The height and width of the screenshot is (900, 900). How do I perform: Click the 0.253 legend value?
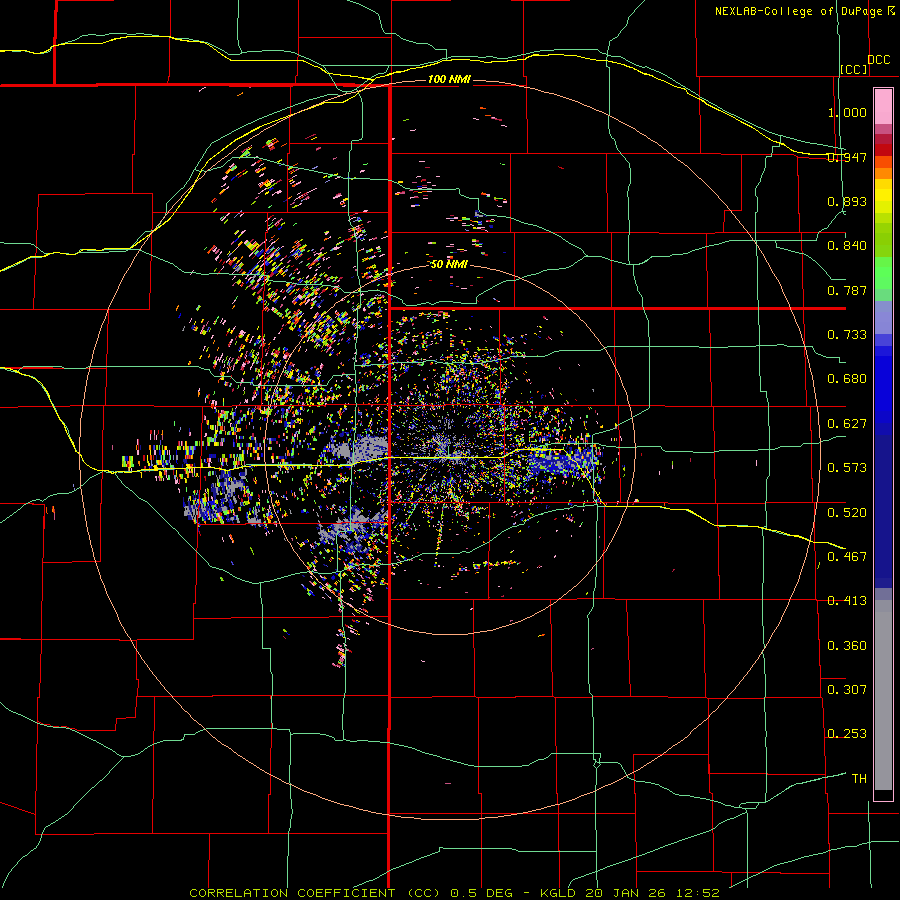click(847, 734)
